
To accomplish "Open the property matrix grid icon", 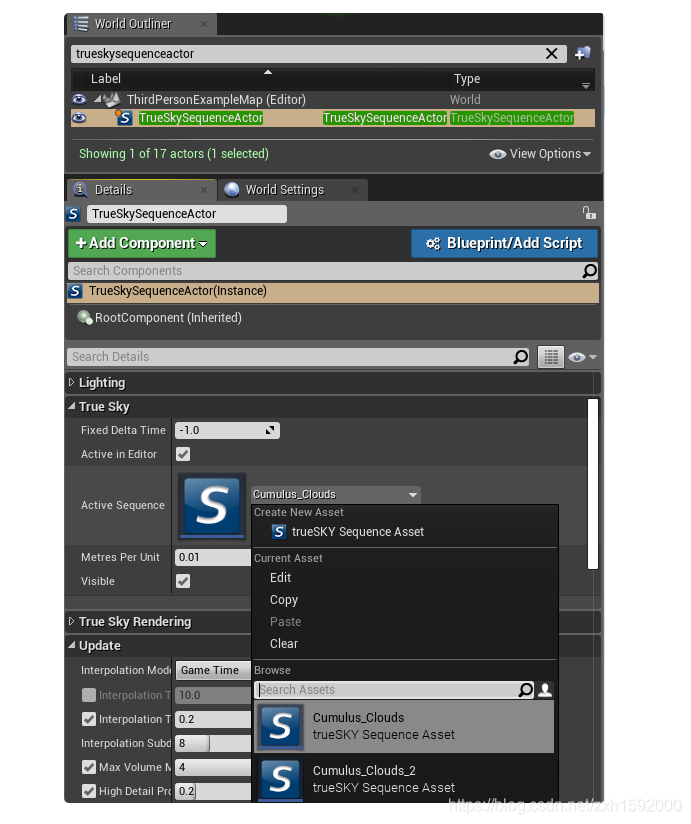I will 551,357.
